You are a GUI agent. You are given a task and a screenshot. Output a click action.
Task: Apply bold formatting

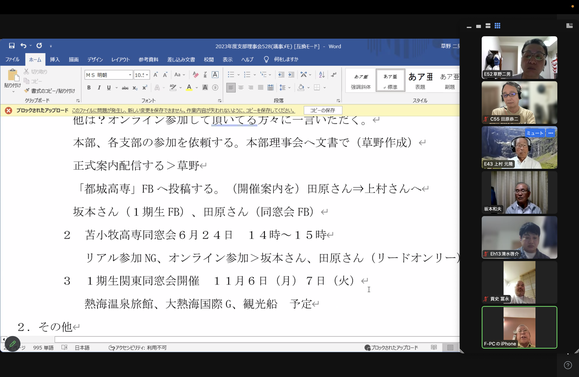pos(89,88)
